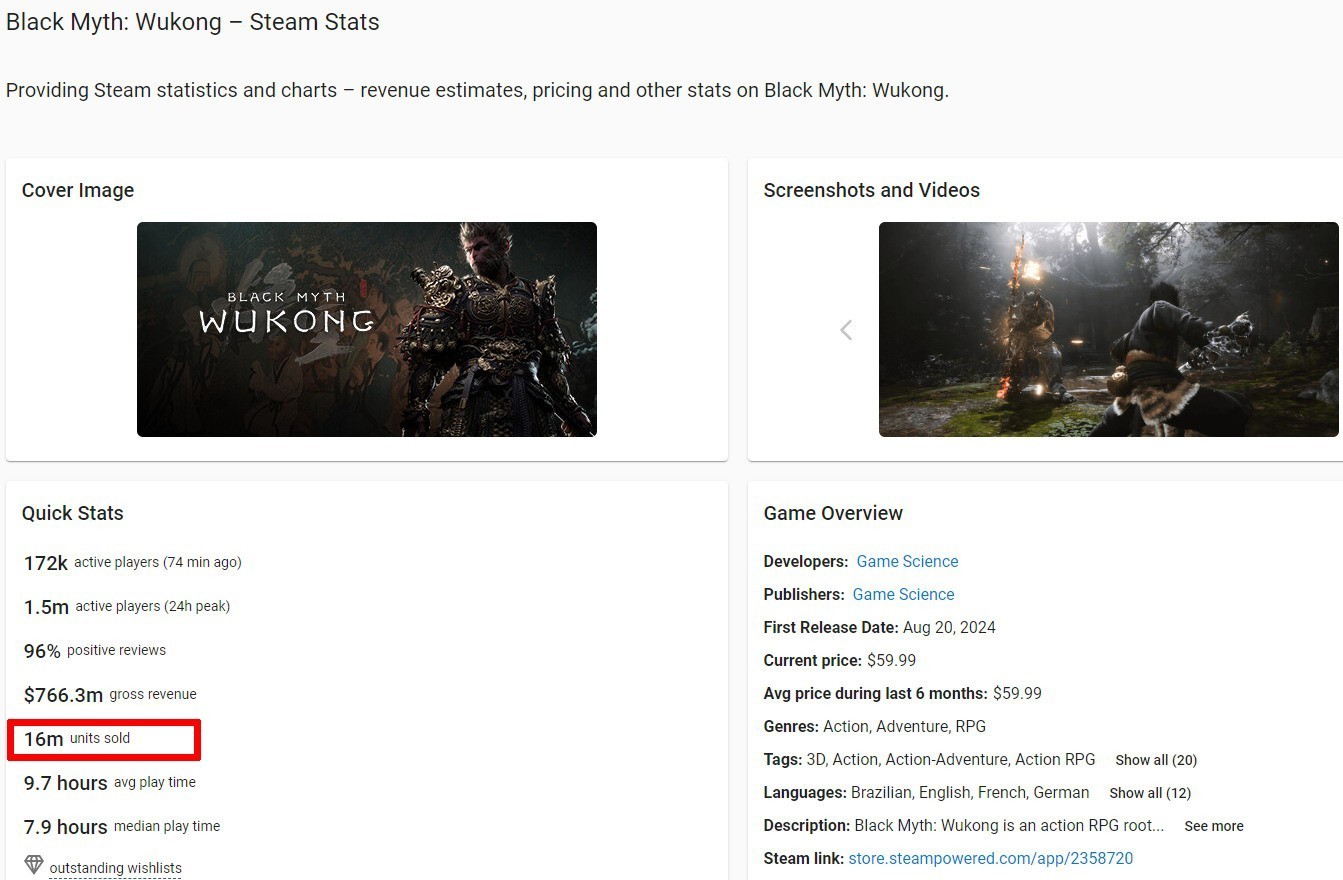Image resolution: width=1343 pixels, height=880 pixels.
Task: Select the 1.5m 24h peak players stat
Action: (x=127, y=607)
